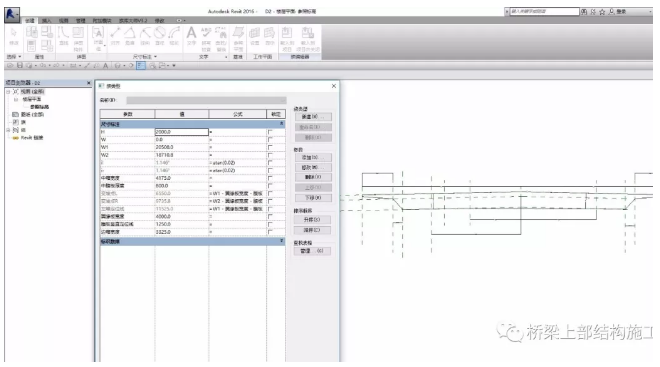
Task: Switch to the Create (创建) ribbon tab
Action: click(x=29, y=21)
